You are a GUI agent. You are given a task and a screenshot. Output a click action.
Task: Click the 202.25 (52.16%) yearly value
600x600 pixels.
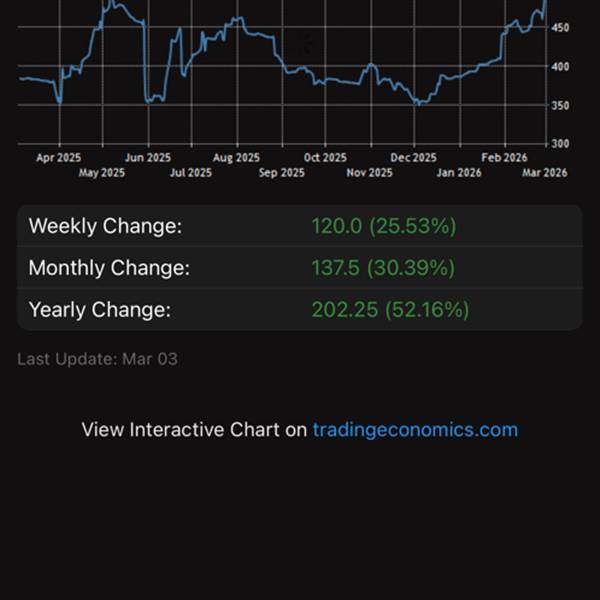[x=390, y=309]
